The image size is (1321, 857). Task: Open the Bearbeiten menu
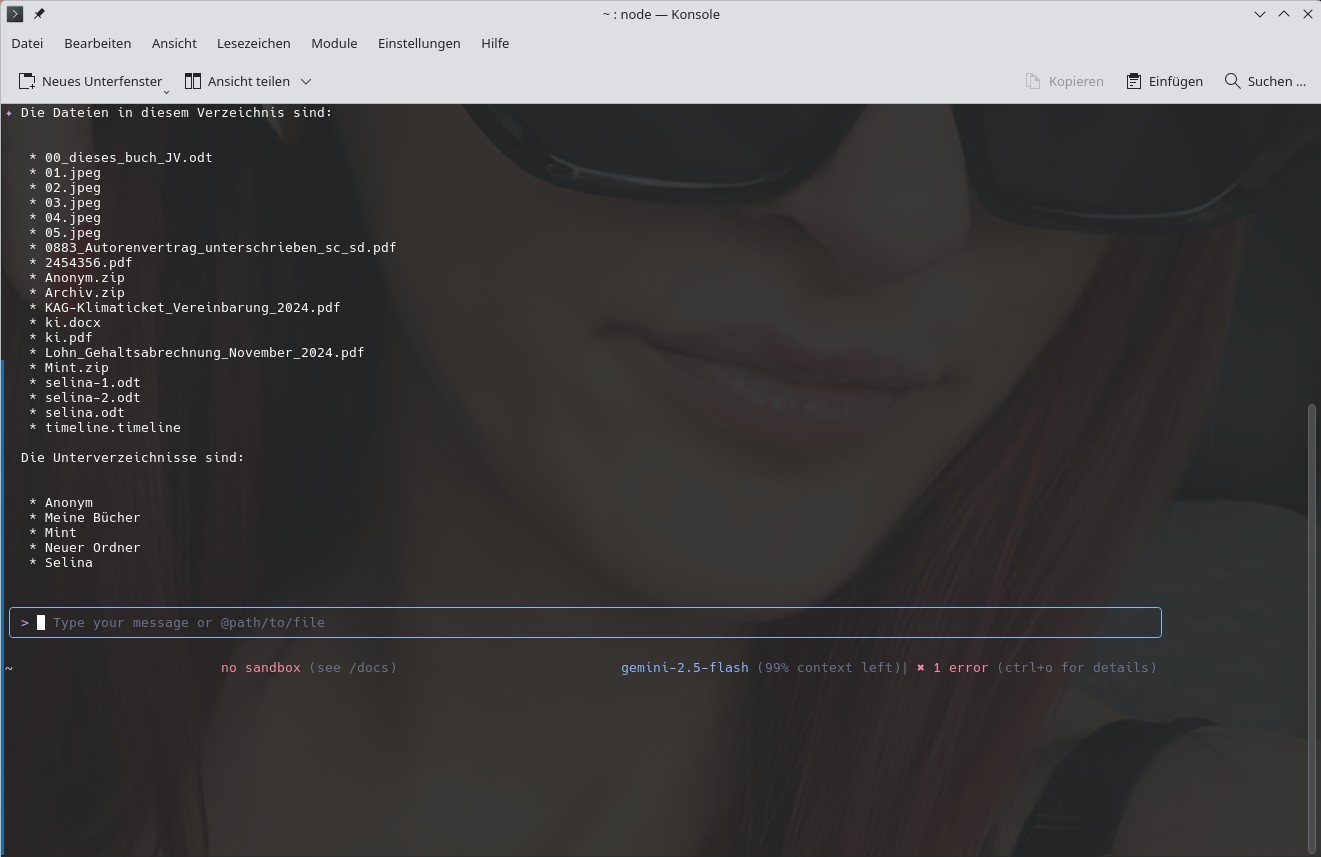97,43
